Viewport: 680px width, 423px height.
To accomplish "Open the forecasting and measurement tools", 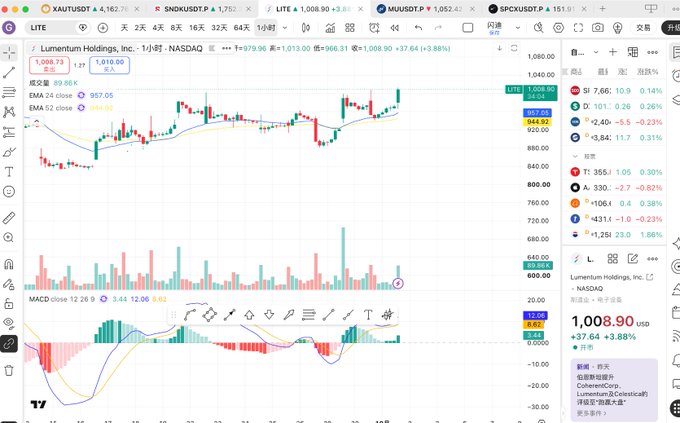I will (x=9, y=132).
